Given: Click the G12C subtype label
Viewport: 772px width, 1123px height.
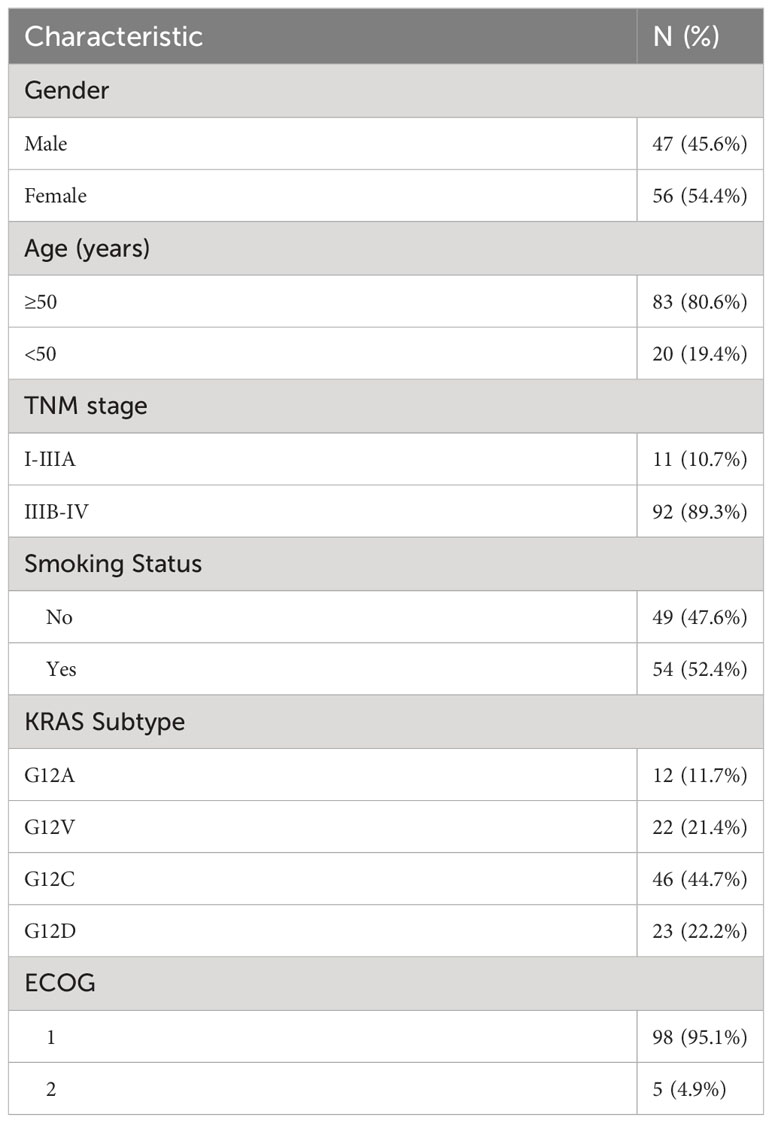Looking at the screenshot, I should (49, 879).
